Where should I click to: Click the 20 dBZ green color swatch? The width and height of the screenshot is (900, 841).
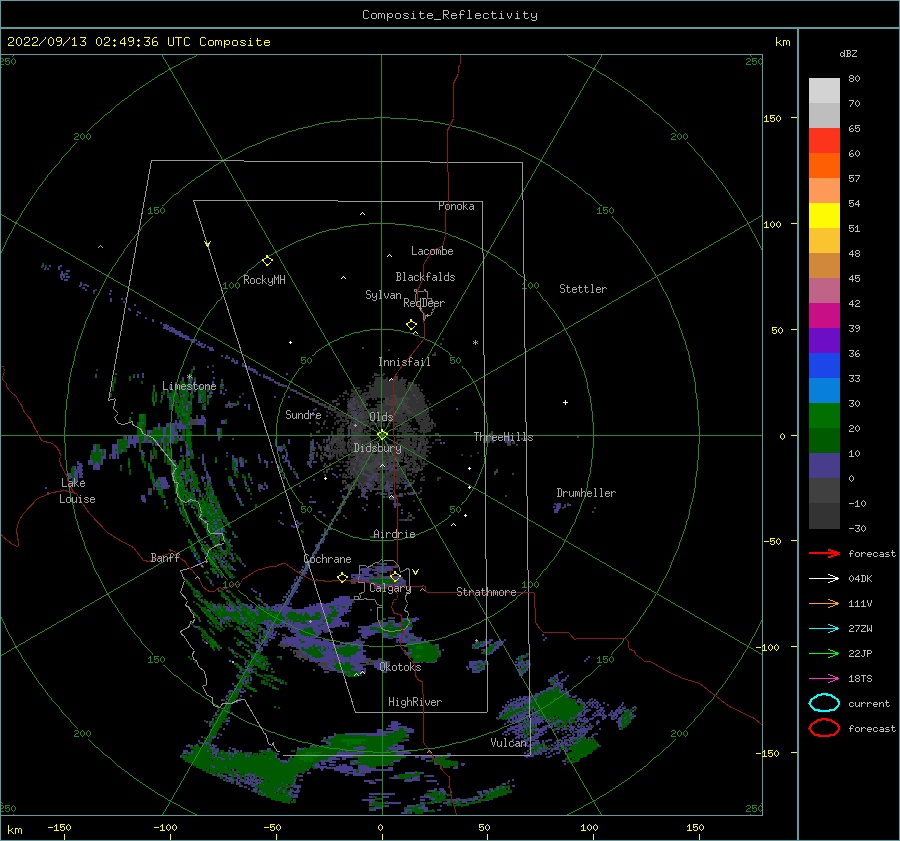pos(824,416)
